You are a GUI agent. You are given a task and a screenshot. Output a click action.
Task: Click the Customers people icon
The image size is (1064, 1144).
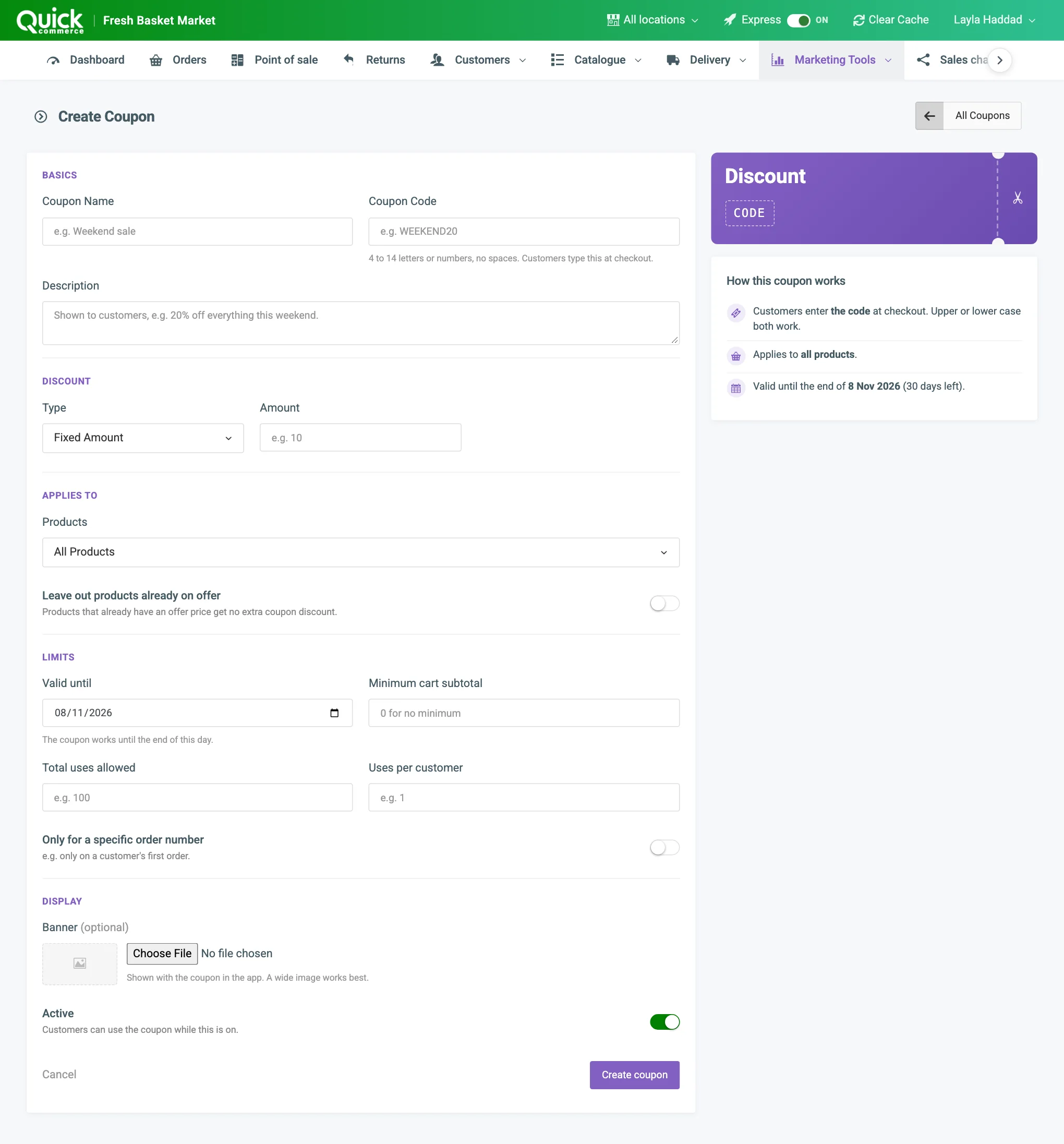(438, 60)
